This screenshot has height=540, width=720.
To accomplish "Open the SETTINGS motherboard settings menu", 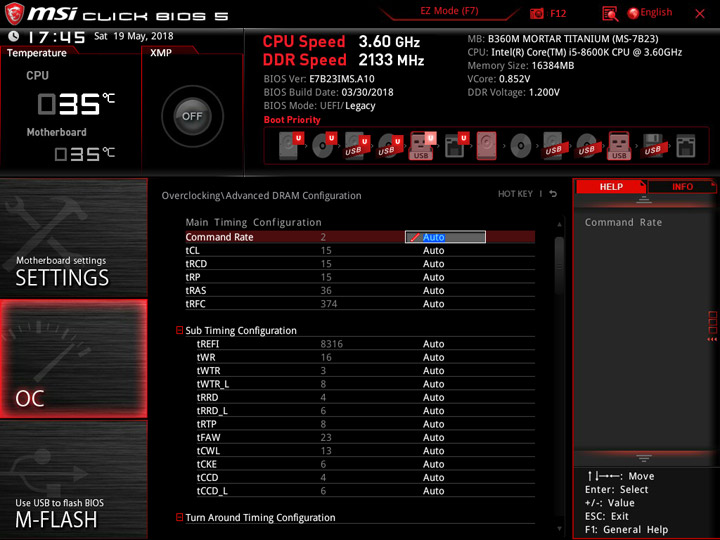I will [73, 238].
